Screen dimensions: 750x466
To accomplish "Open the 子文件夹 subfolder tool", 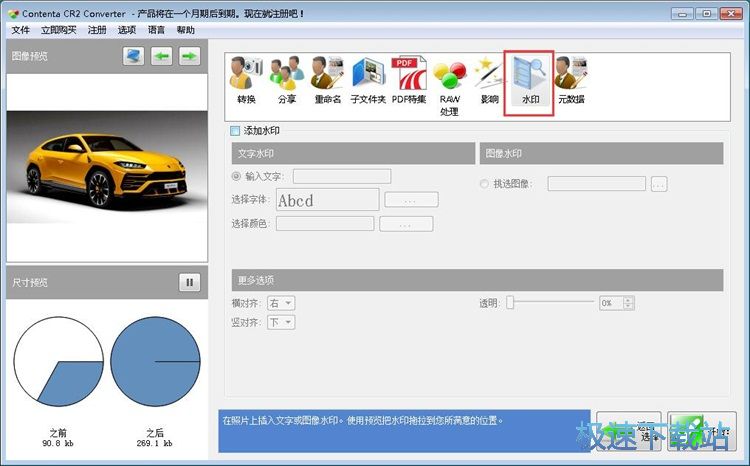I will pos(368,80).
